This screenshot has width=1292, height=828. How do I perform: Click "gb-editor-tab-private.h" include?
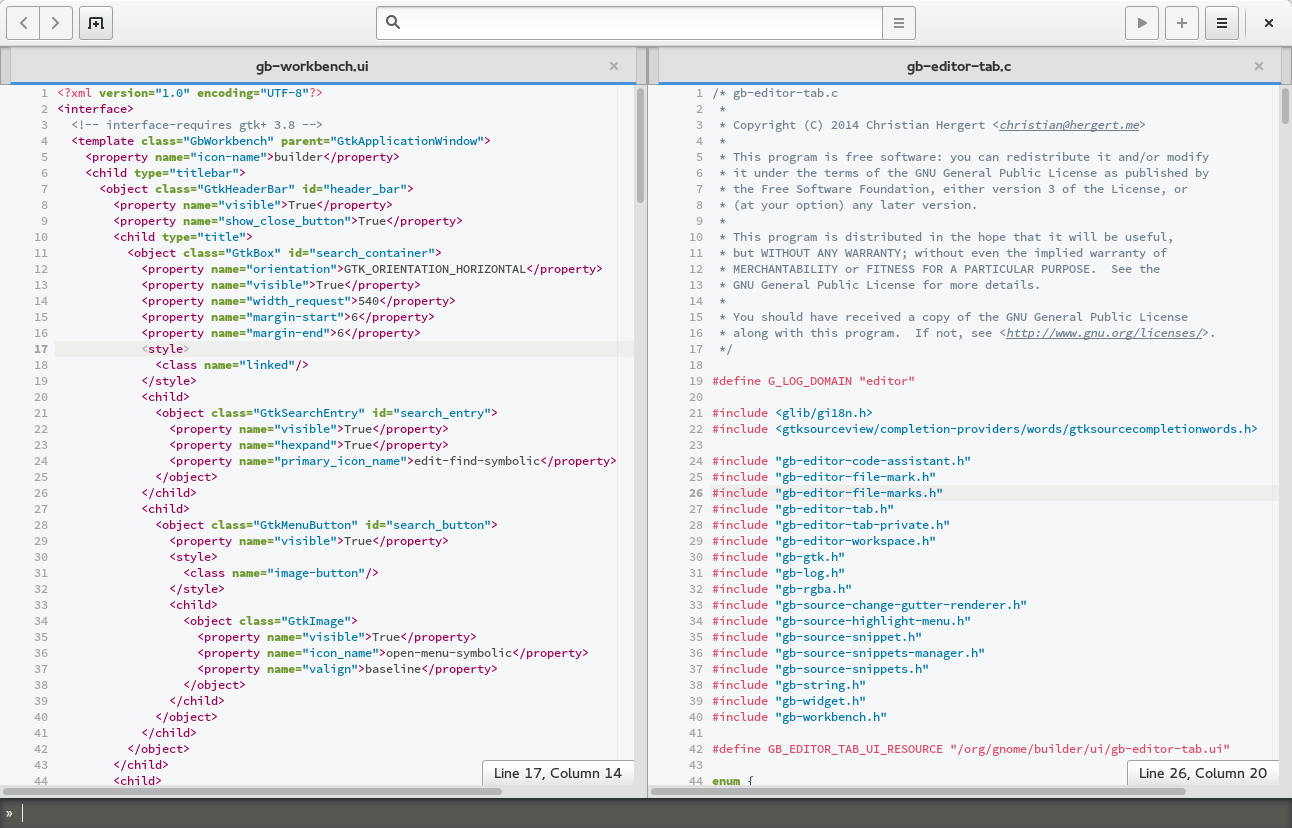(862, 525)
